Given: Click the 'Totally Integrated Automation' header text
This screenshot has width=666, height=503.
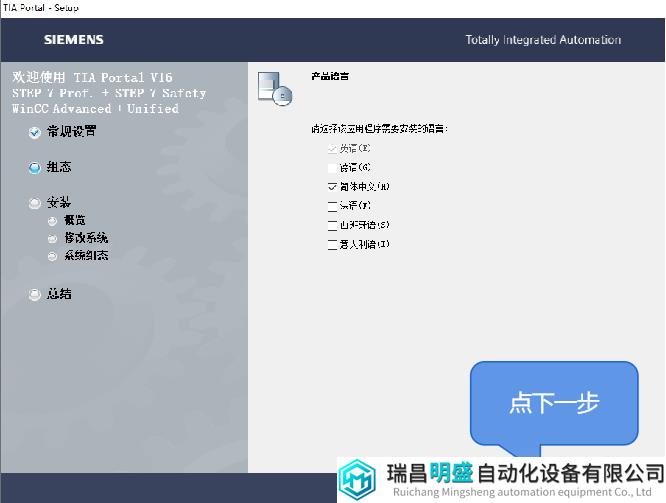Looking at the screenshot, I should point(543,40).
